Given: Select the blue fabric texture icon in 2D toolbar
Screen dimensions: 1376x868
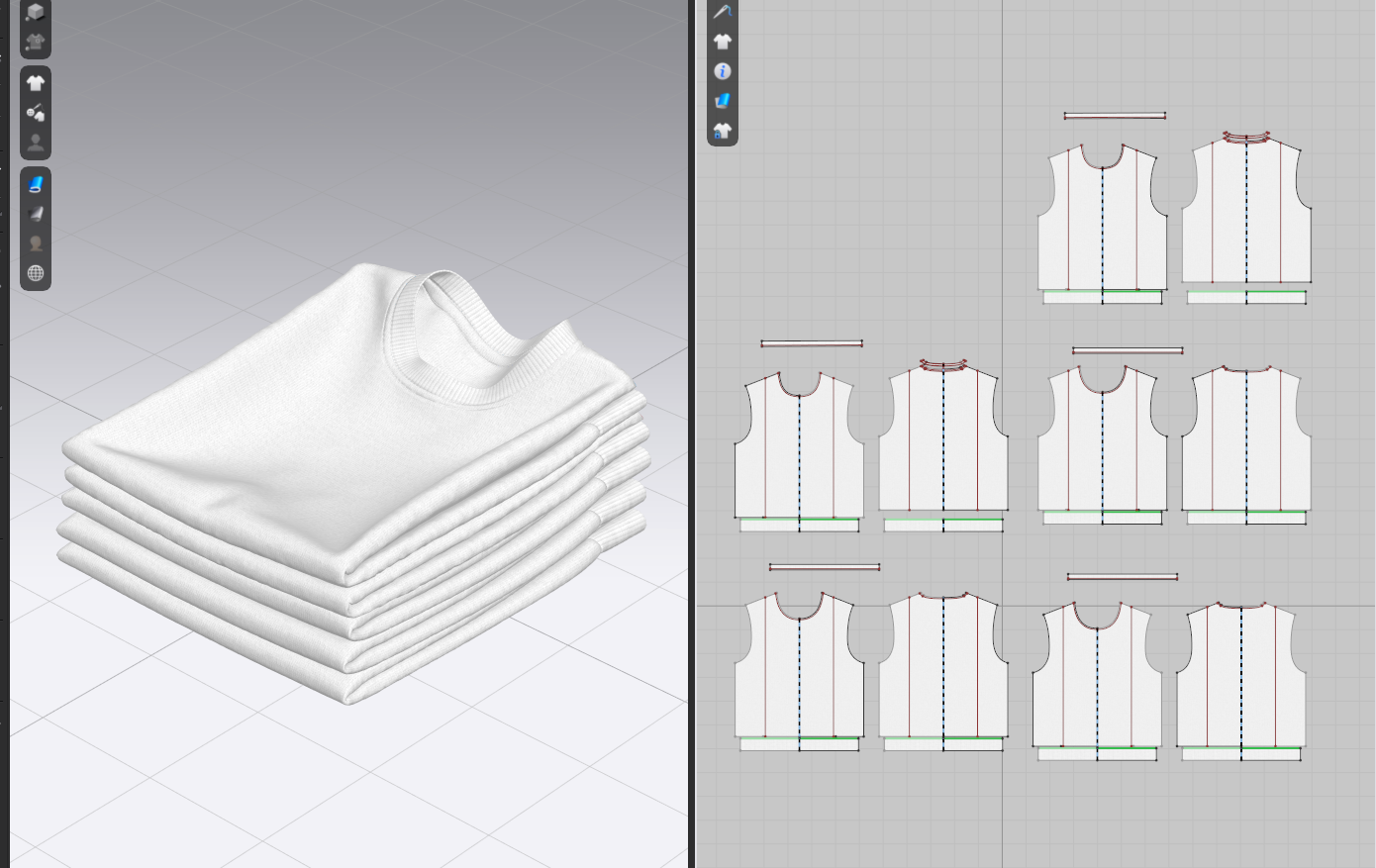Looking at the screenshot, I should [x=723, y=101].
